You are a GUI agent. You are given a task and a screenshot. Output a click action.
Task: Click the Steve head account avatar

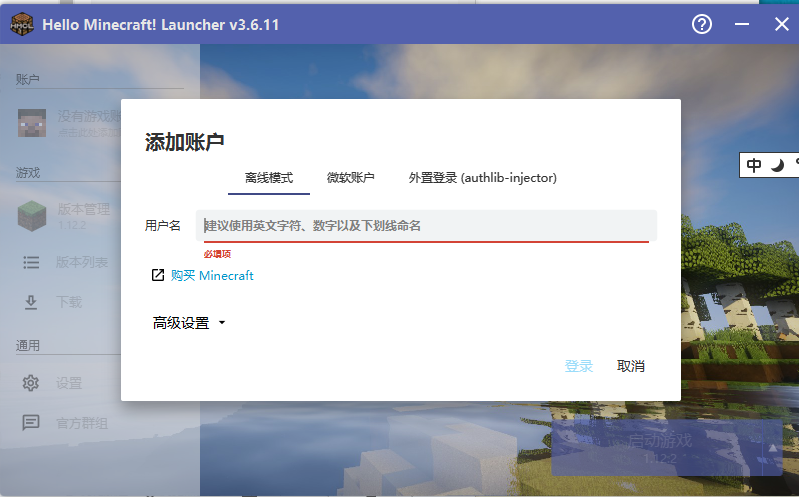coord(32,122)
